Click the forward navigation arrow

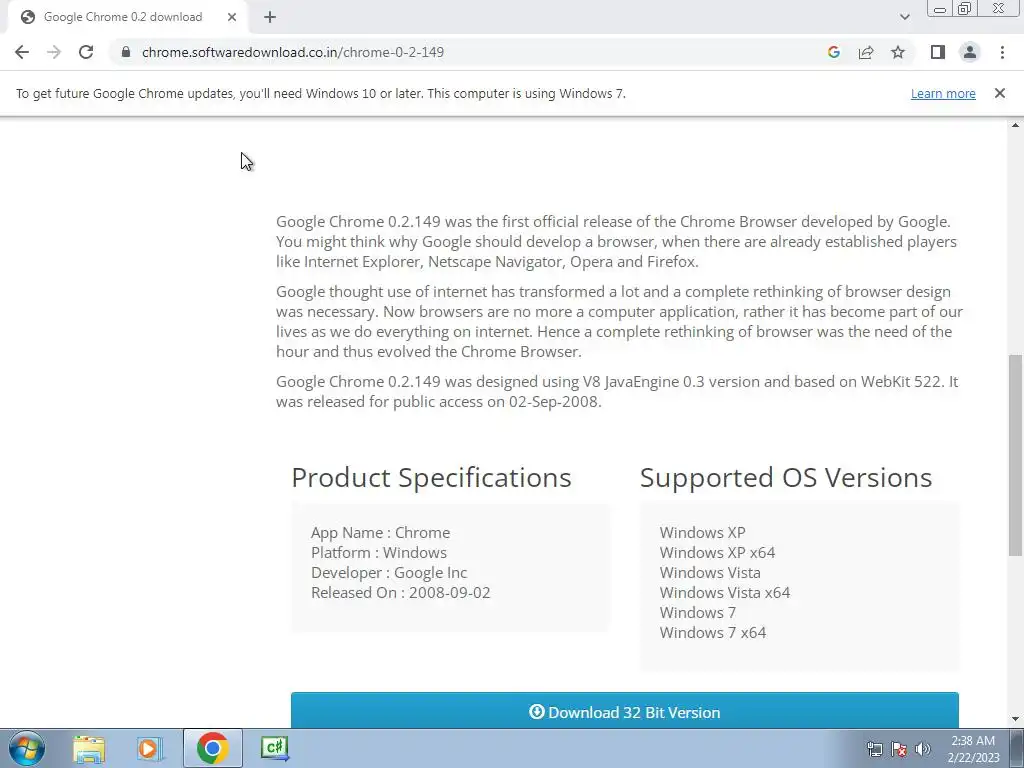pos(54,52)
